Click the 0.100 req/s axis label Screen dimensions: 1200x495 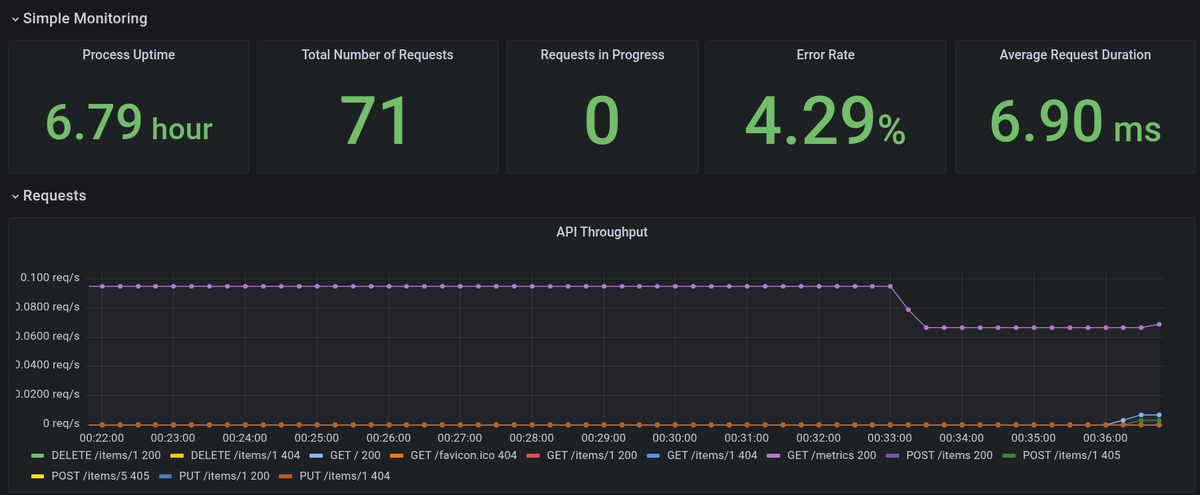50,277
